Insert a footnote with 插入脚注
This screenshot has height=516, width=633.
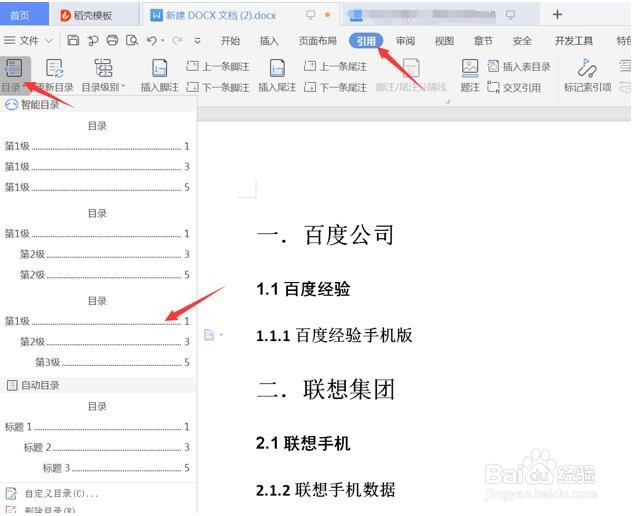tap(159, 76)
